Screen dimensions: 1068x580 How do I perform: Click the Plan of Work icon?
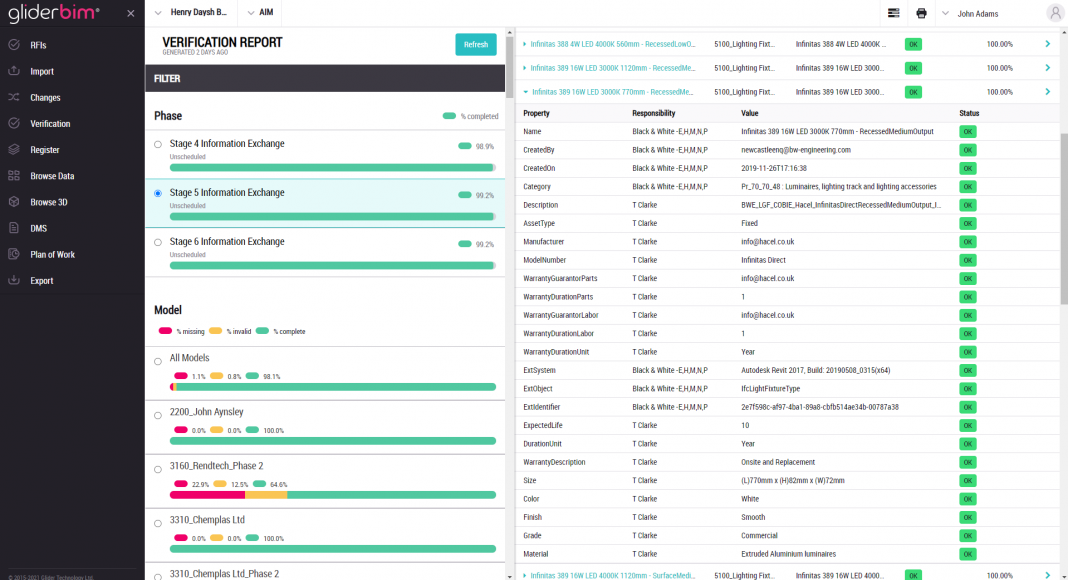point(14,255)
